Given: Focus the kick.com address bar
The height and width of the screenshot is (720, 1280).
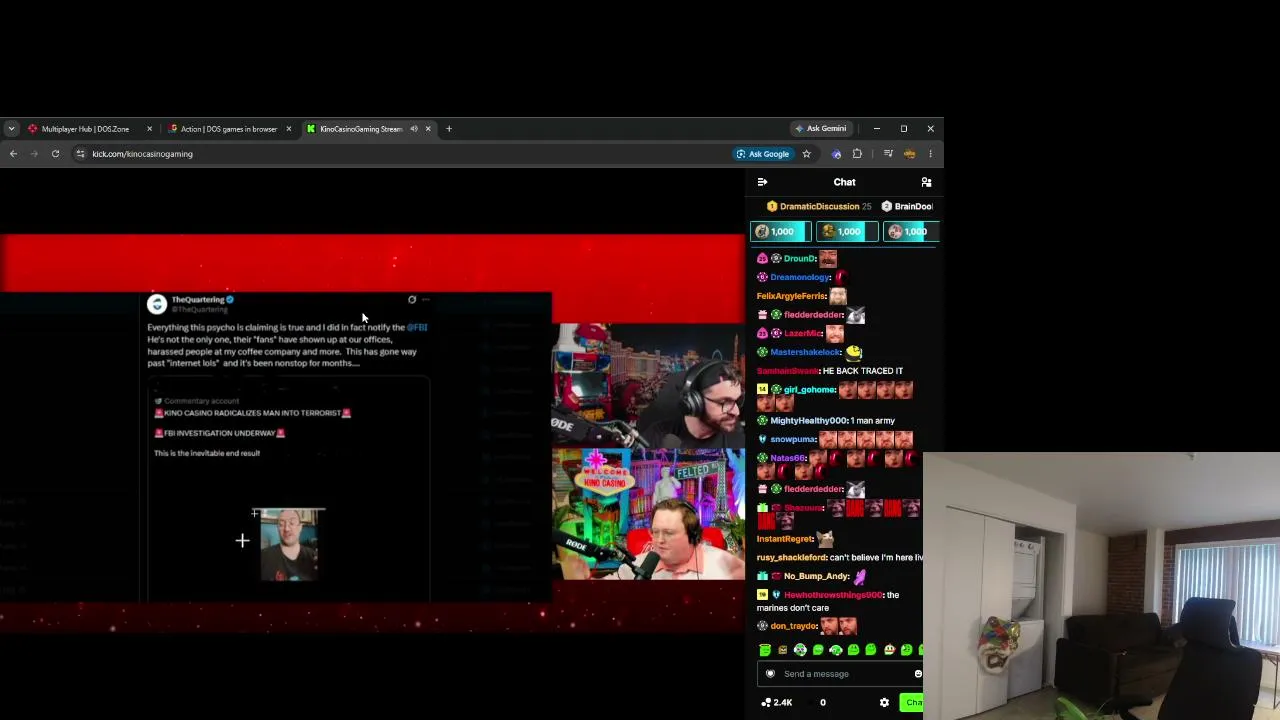Looking at the screenshot, I should coord(400,154).
